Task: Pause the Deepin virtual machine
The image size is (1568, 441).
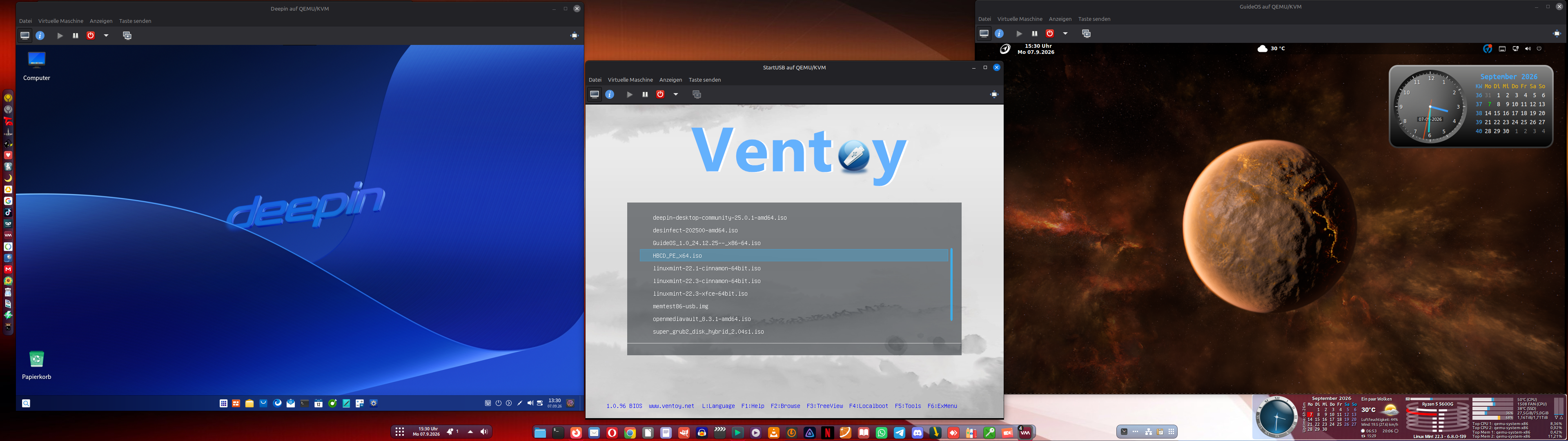Action: tap(76, 36)
